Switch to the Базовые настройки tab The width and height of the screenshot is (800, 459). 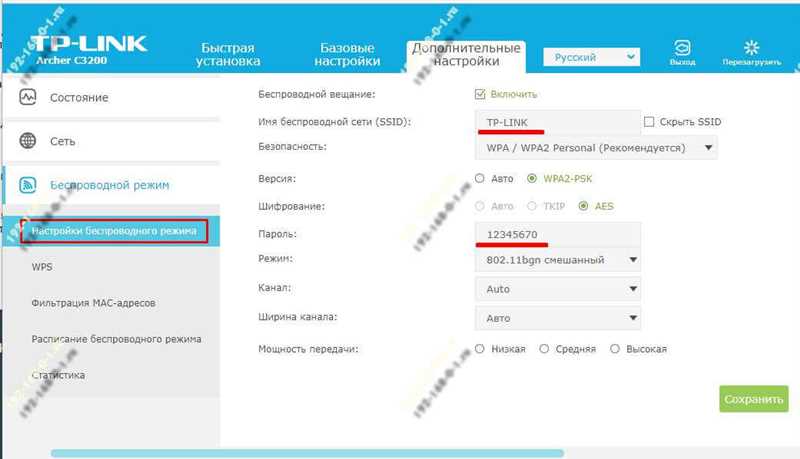347,55
